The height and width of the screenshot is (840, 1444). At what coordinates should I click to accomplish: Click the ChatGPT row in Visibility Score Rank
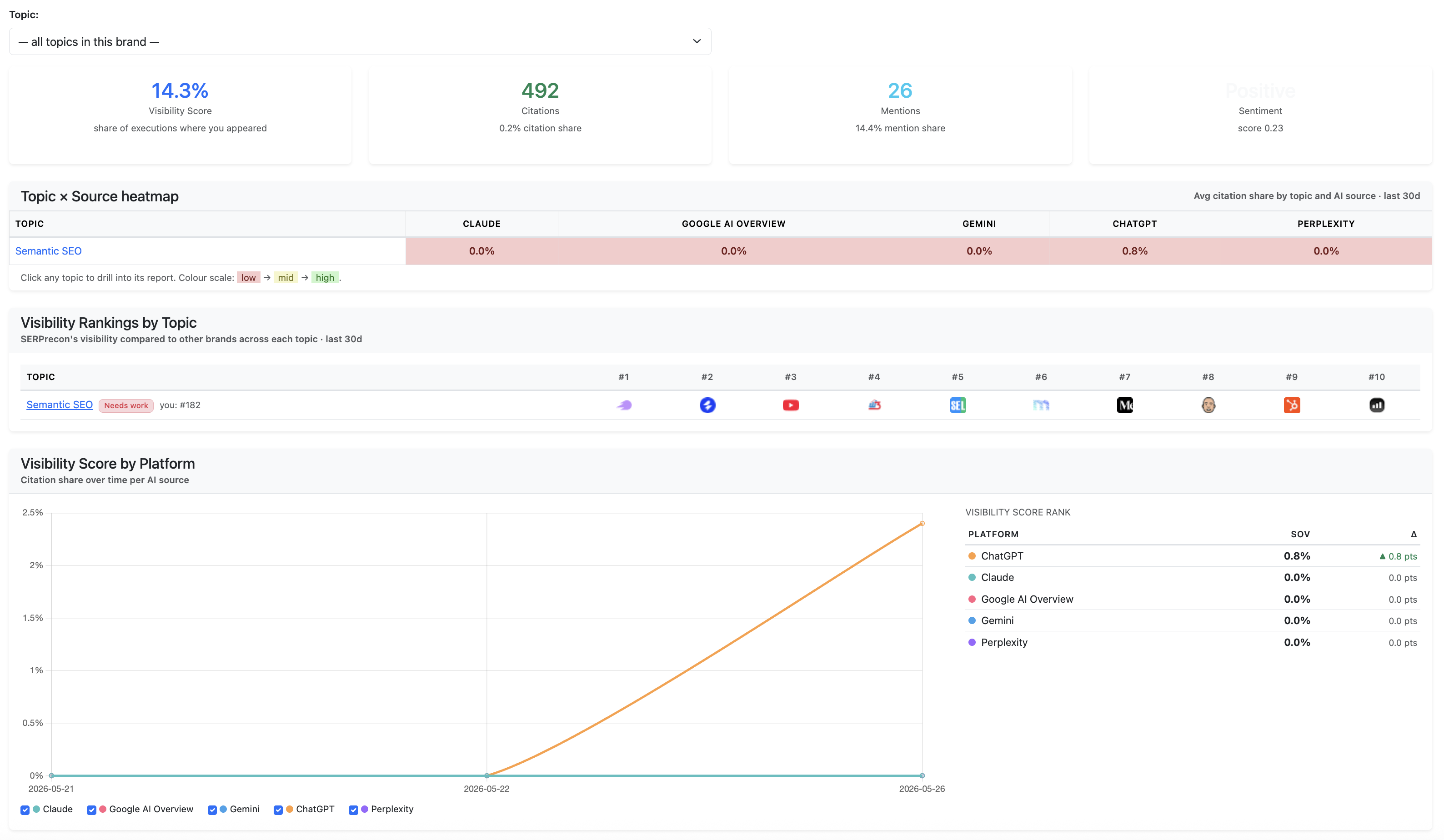click(1193, 556)
